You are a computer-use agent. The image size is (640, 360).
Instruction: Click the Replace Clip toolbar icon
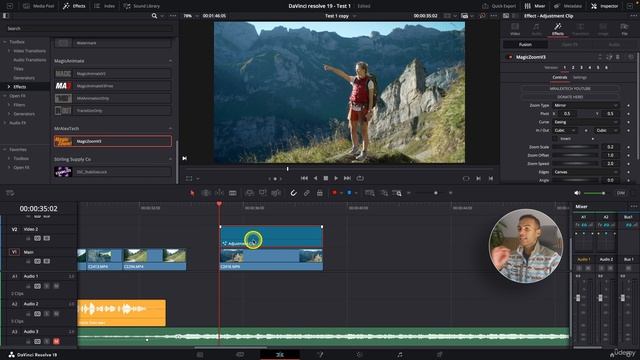point(276,193)
